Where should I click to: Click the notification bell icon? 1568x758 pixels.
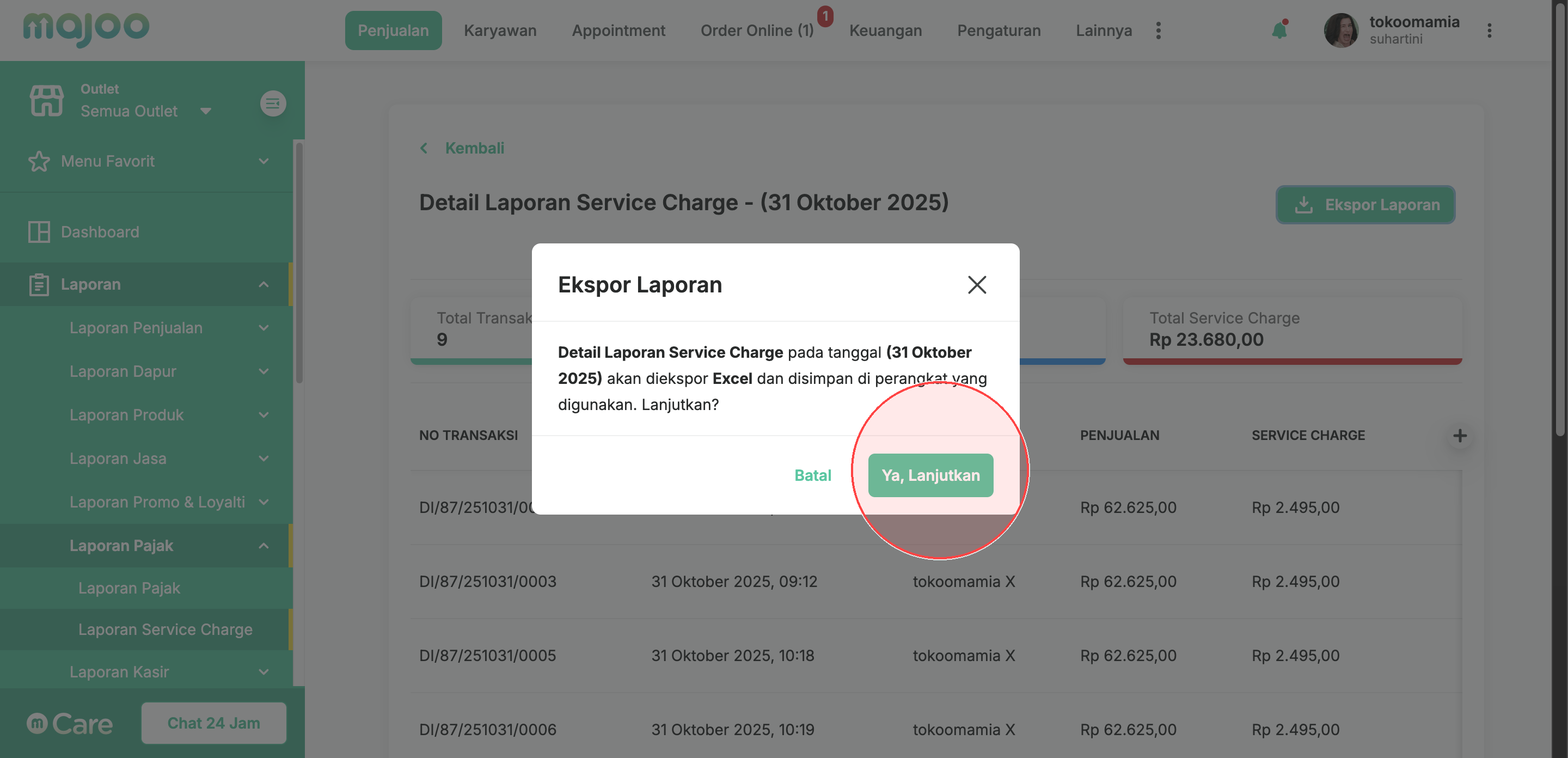(1279, 30)
